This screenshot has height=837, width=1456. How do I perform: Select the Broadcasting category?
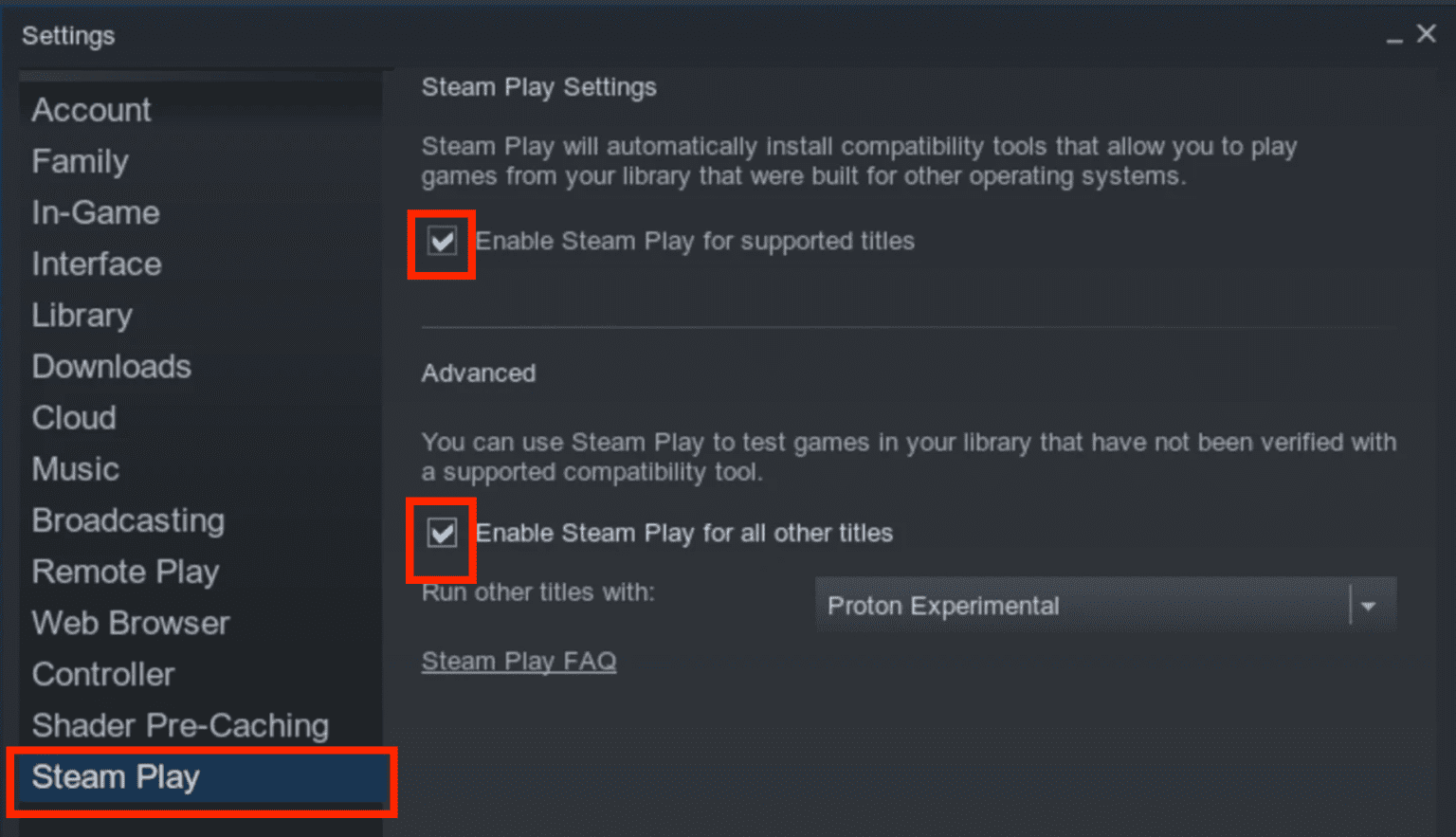pyautogui.click(x=128, y=519)
